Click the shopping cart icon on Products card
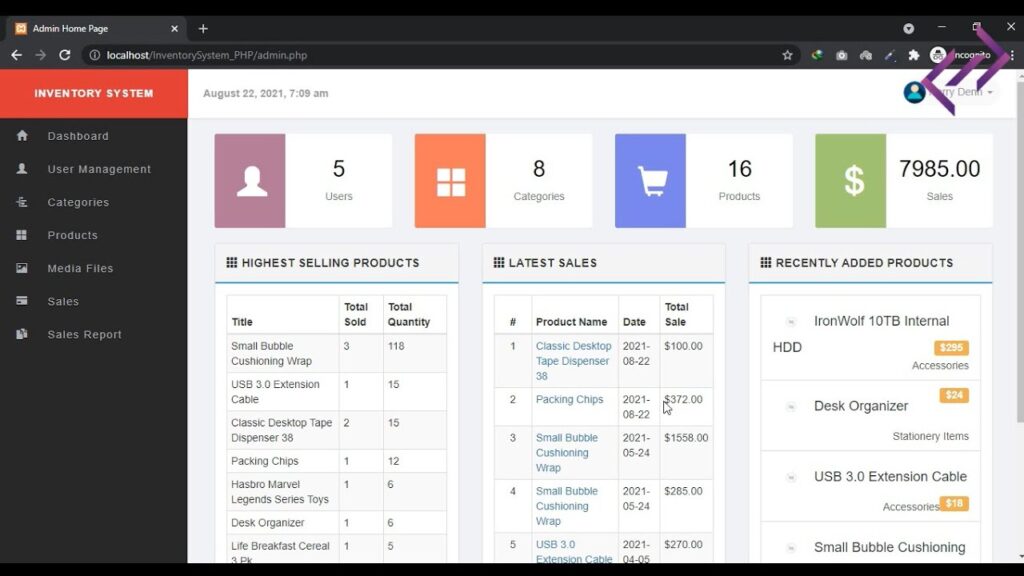Viewport: 1024px width, 576px height. tap(652, 179)
